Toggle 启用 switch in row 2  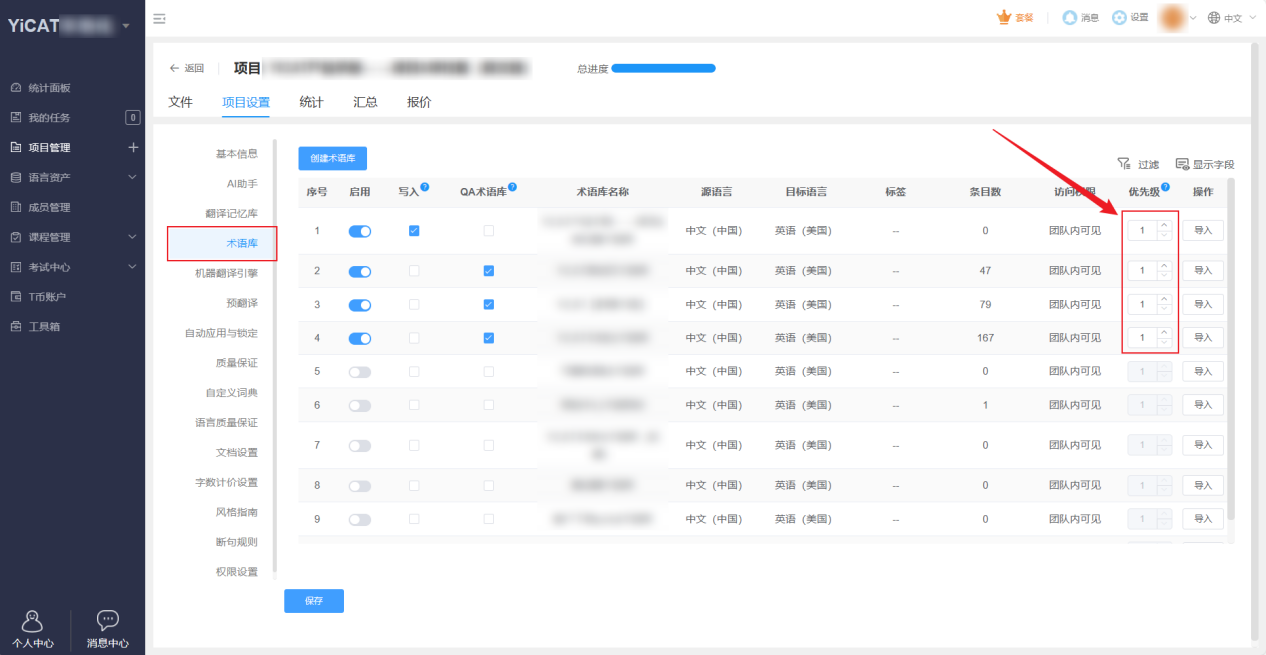359,271
